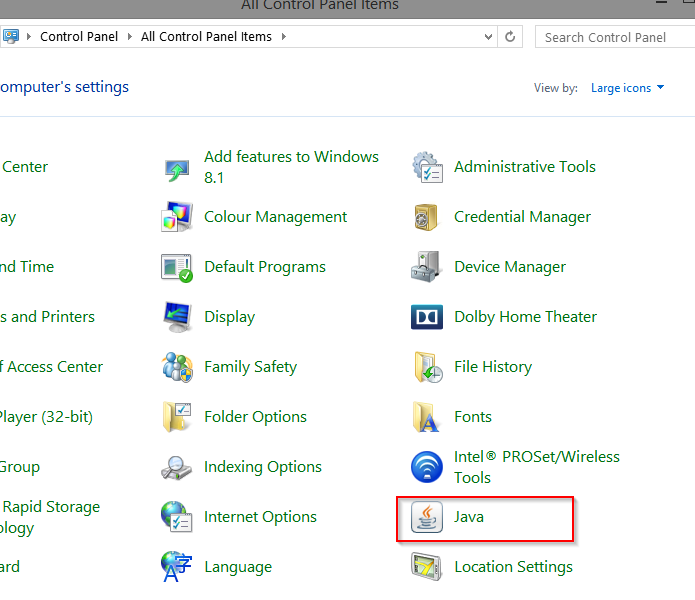Click the Internet Options globe icon
695x600 pixels.
coord(177,517)
